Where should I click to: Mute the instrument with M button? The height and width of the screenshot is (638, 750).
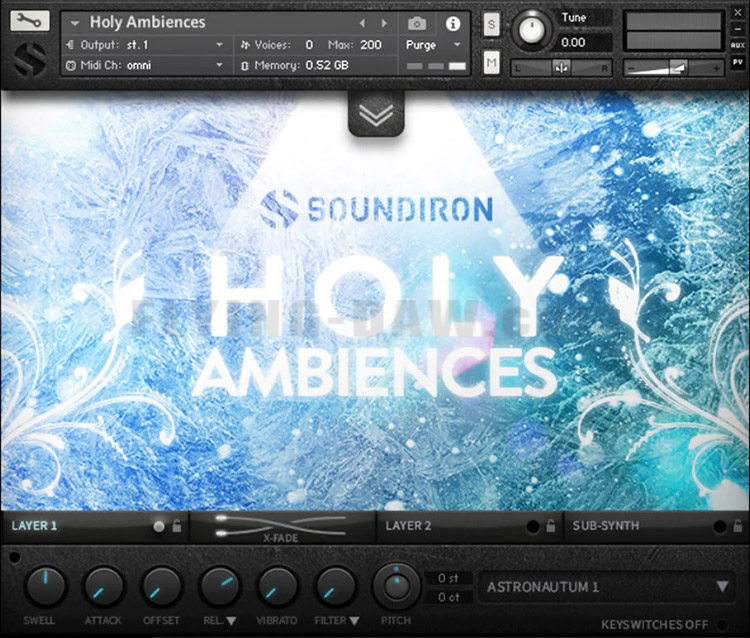[491, 62]
